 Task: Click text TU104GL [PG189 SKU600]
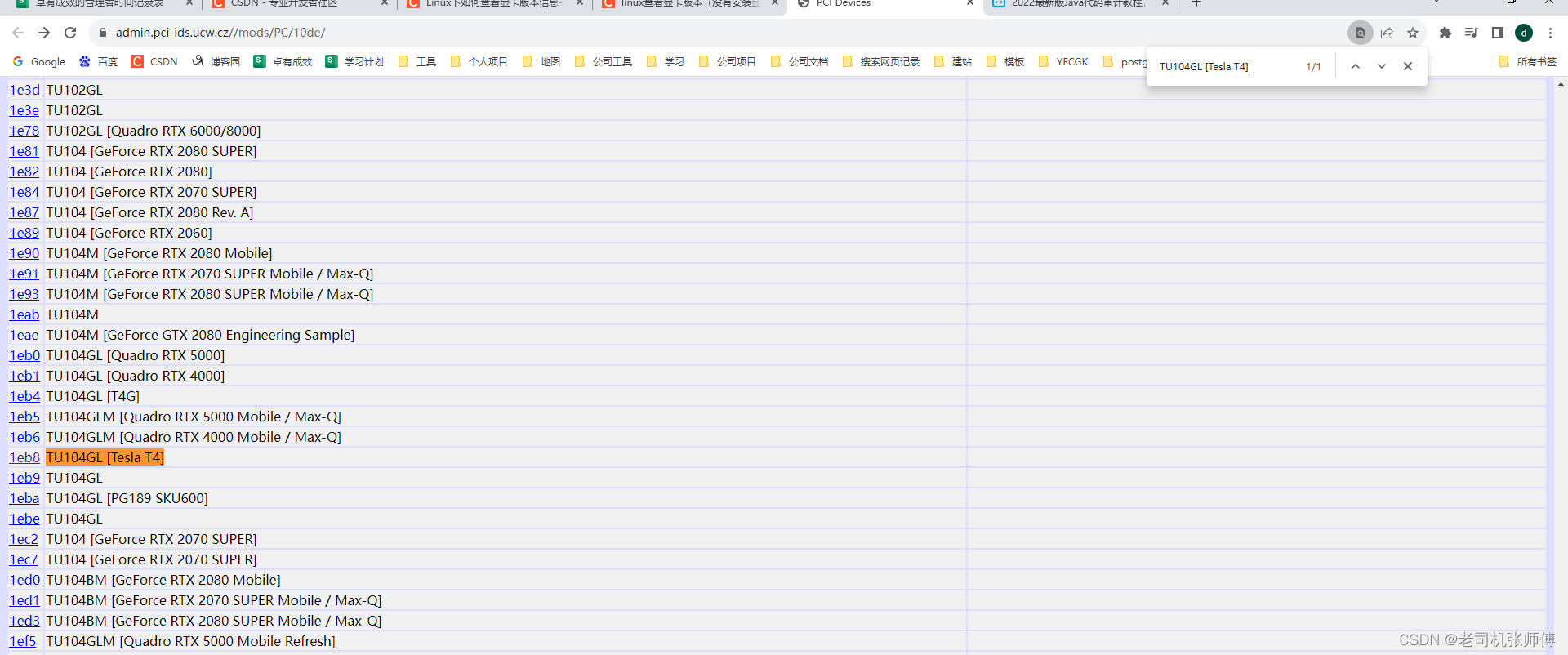(127, 498)
